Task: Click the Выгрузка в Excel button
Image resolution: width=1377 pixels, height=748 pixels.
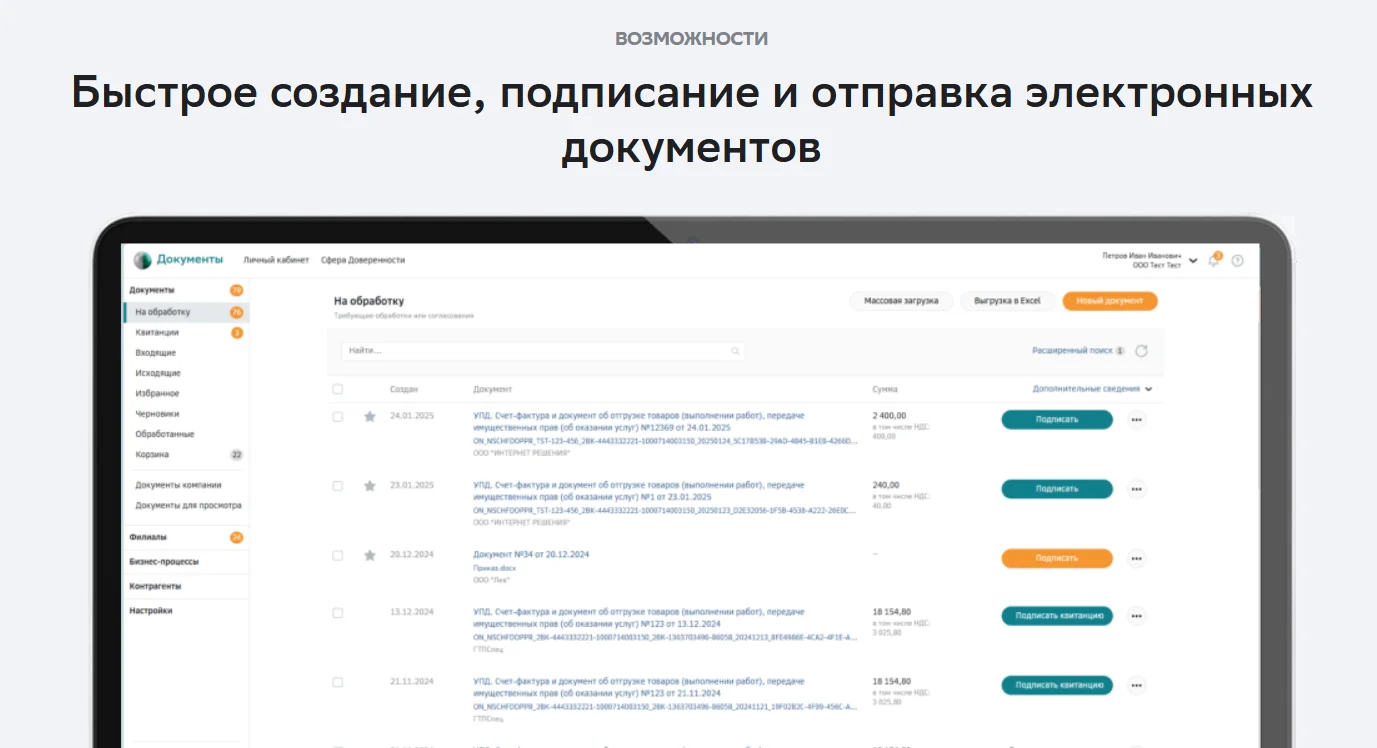Action: [x=1007, y=301]
